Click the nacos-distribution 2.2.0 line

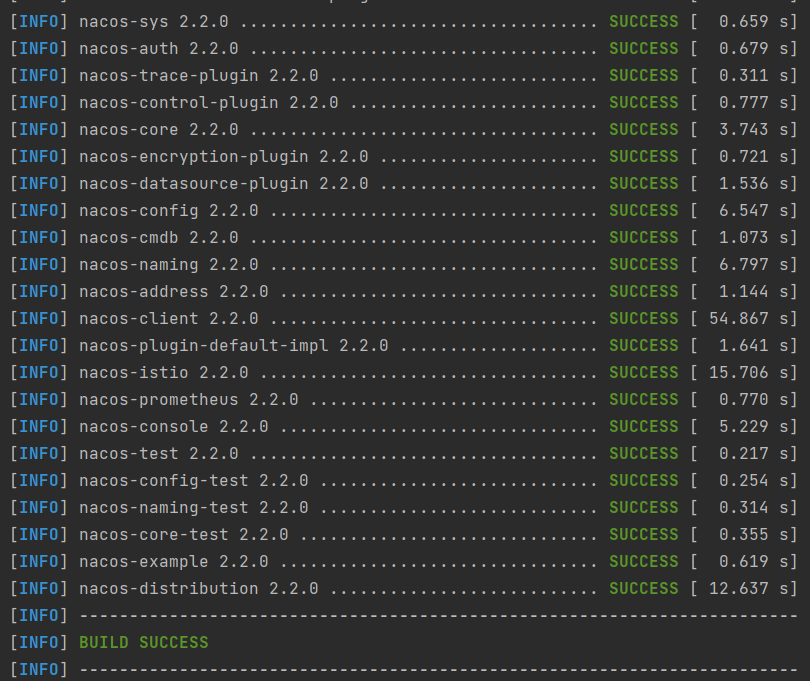[403, 589]
